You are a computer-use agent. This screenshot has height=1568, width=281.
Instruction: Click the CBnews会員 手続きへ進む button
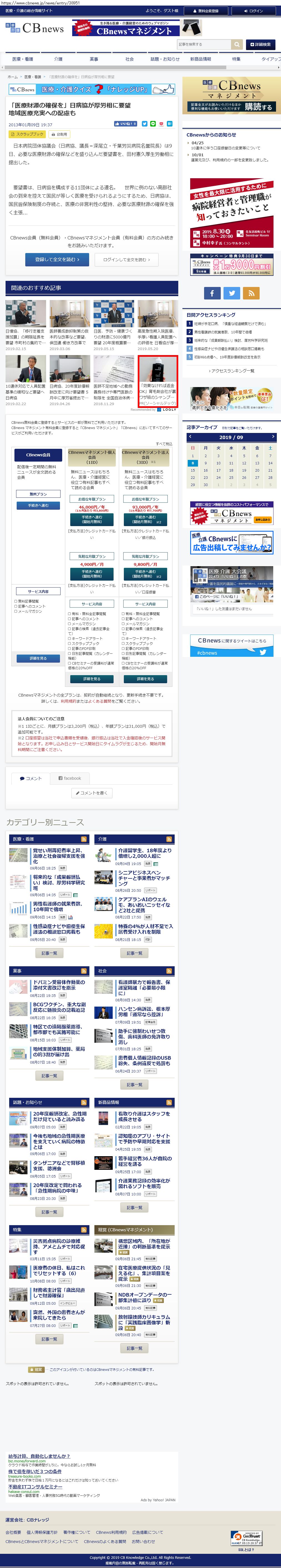coord(38,505)
